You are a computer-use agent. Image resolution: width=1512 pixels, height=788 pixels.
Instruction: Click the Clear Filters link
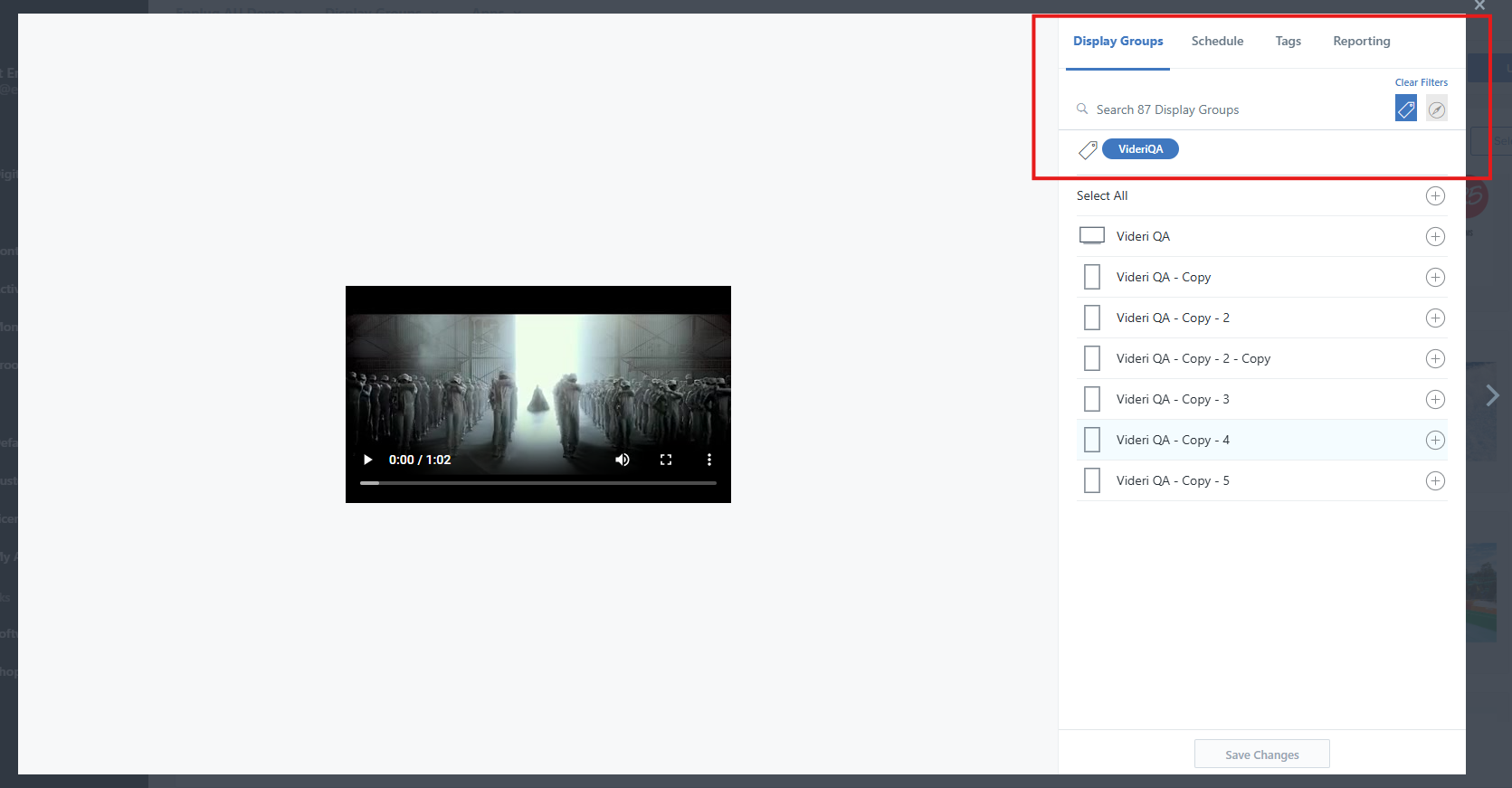[1421, 82]
